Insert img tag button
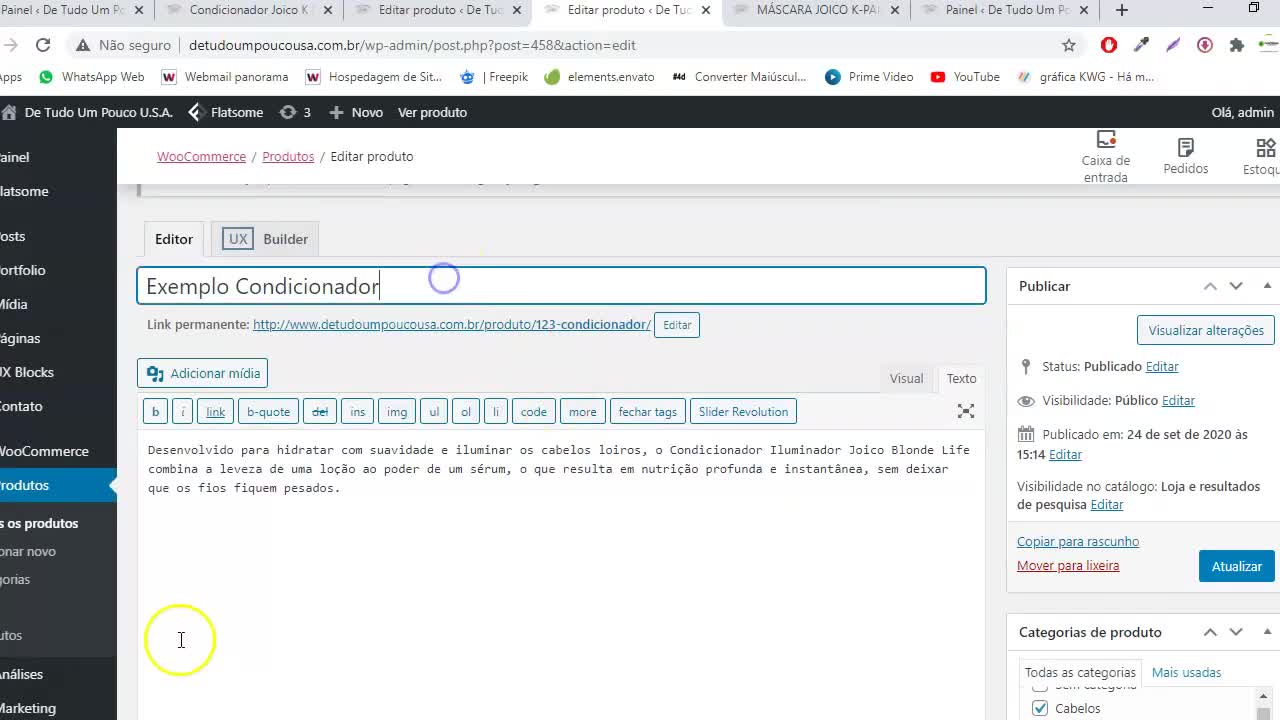 pyautogui.click(x=397, y=411)
